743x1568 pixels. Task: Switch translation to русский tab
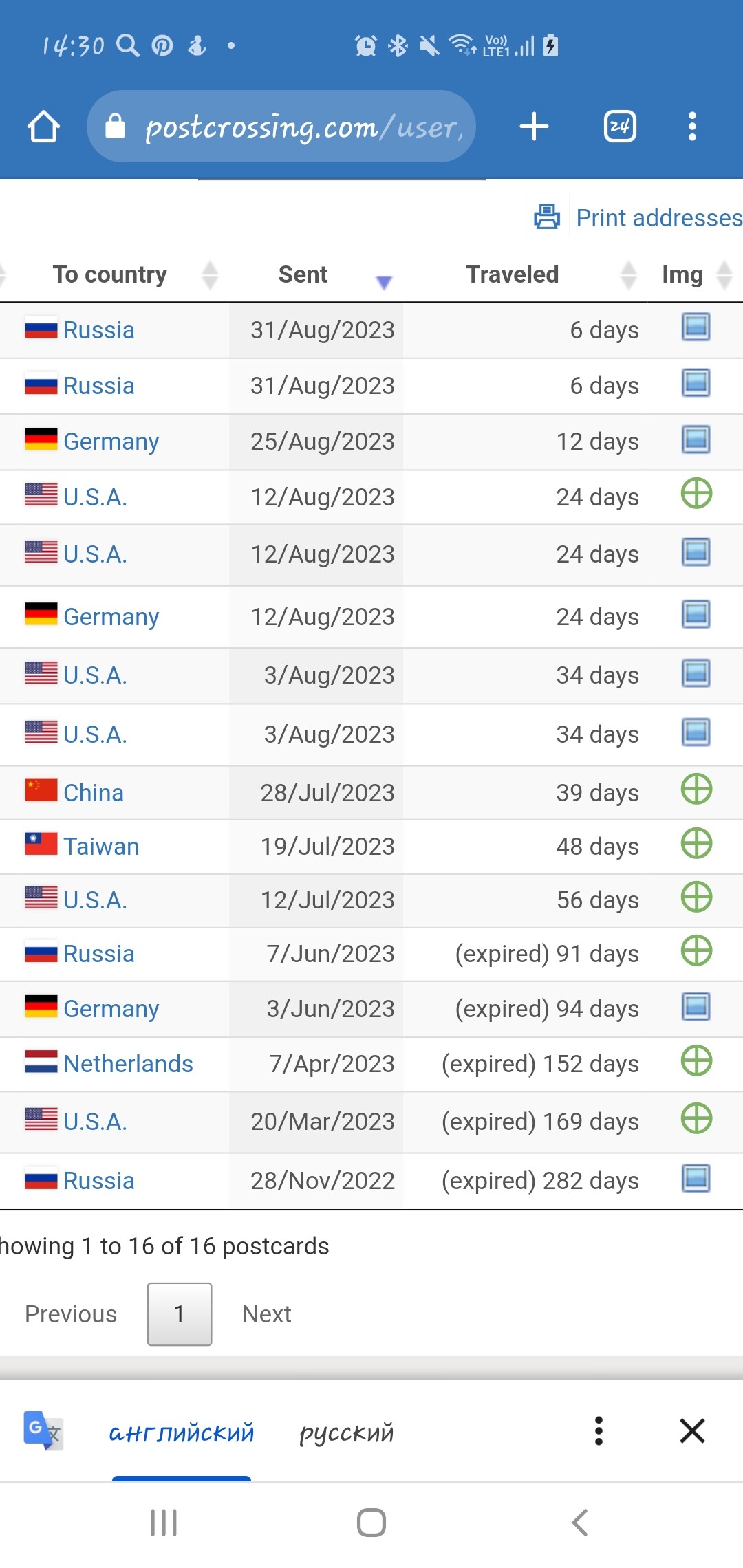tap(346, 1433)
